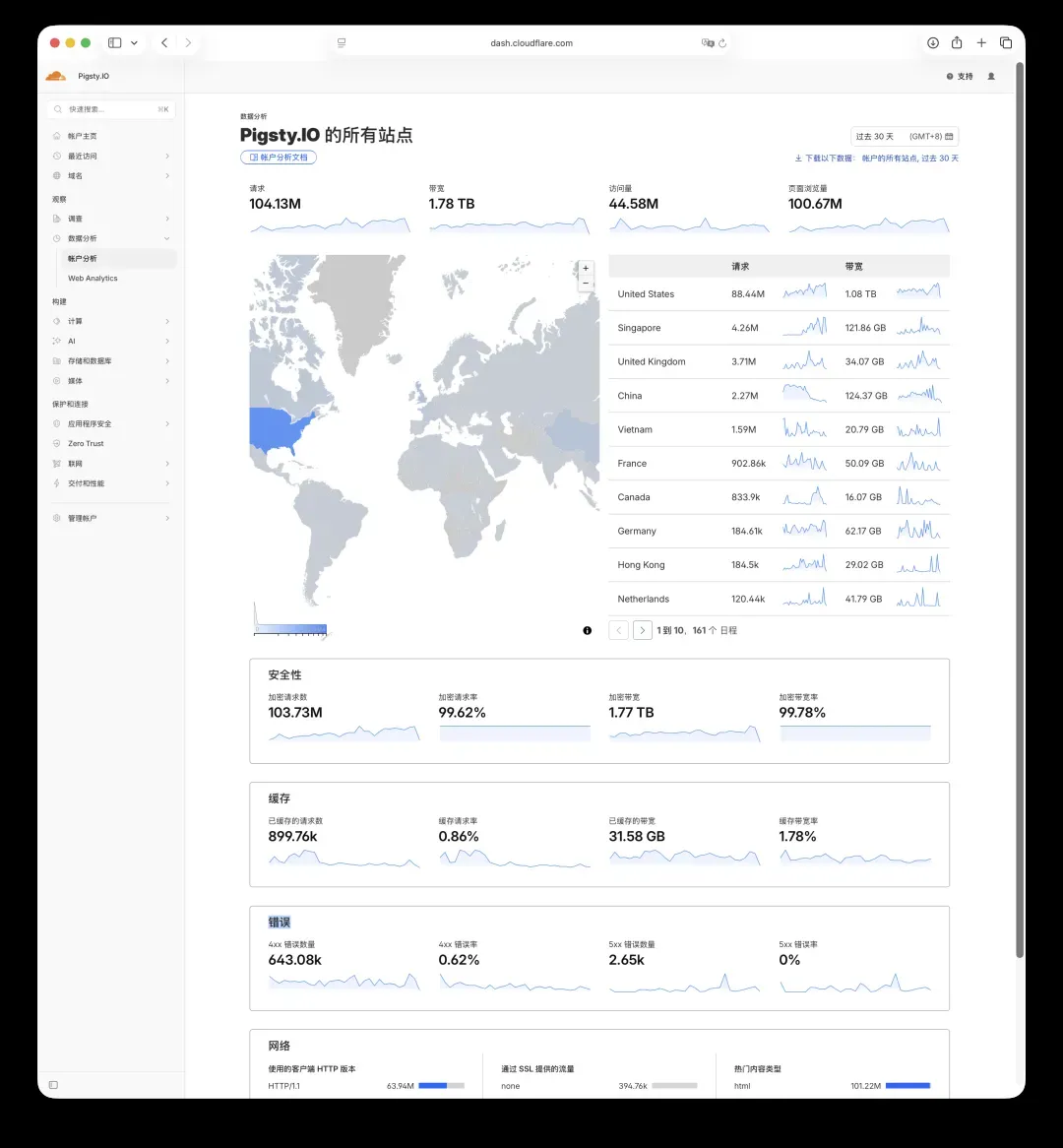Click the 1.78 TB bandwidth value
Viewport: 1063px width, 1148px height.
452,204
